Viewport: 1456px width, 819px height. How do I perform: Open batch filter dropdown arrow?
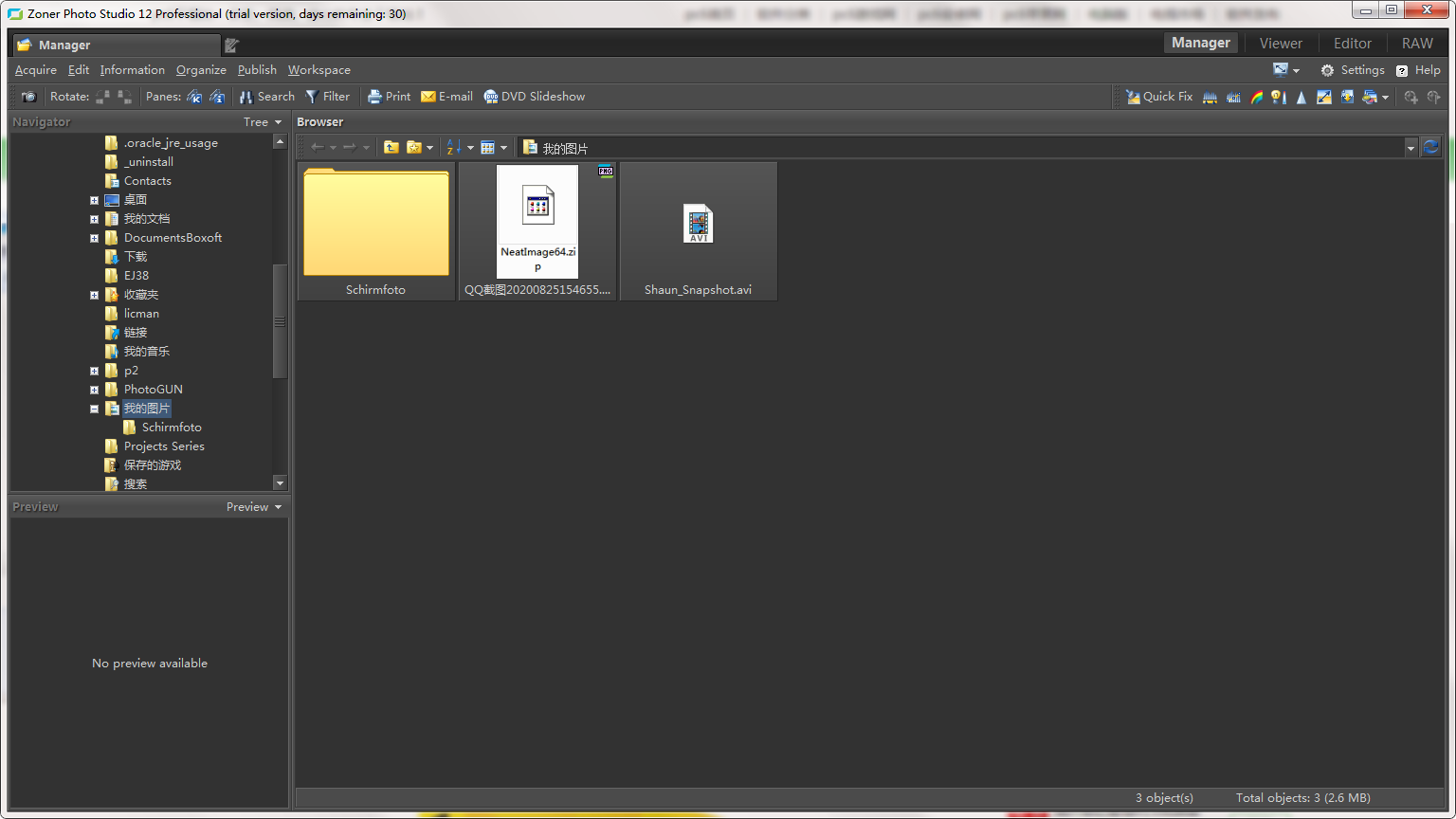point(1385,97)
